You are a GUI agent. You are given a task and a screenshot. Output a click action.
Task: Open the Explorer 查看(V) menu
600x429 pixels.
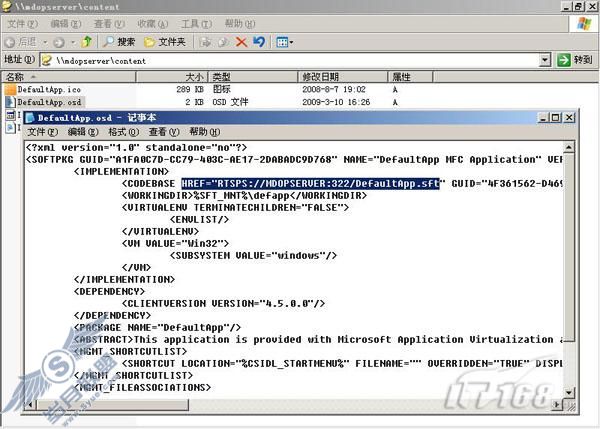click(109, 24)
